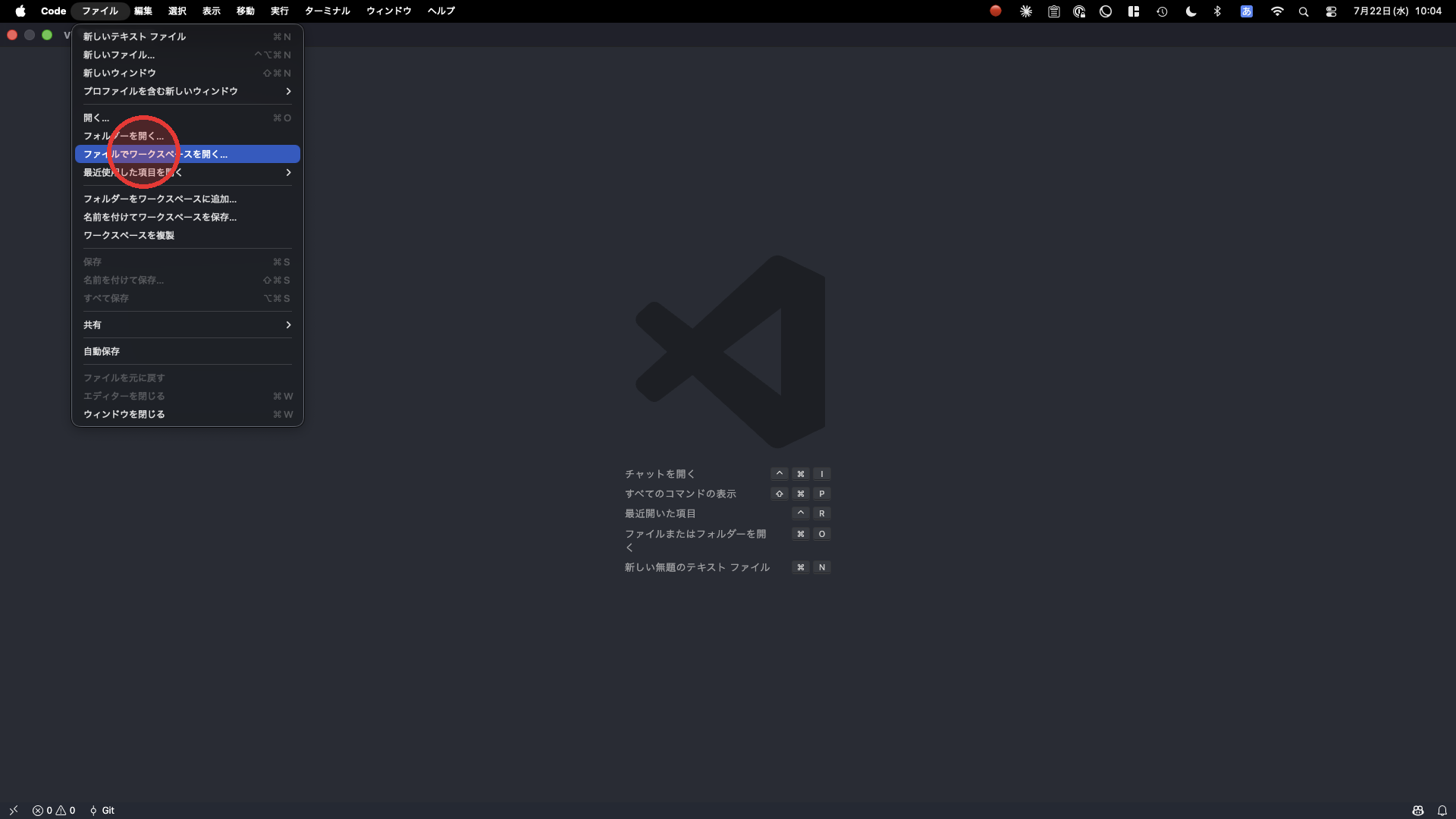The height and width of the screenshot is (819, 1456).
Task: Open Spotlight search icon
Action: pyautogui.click(x=1304, y=11)
